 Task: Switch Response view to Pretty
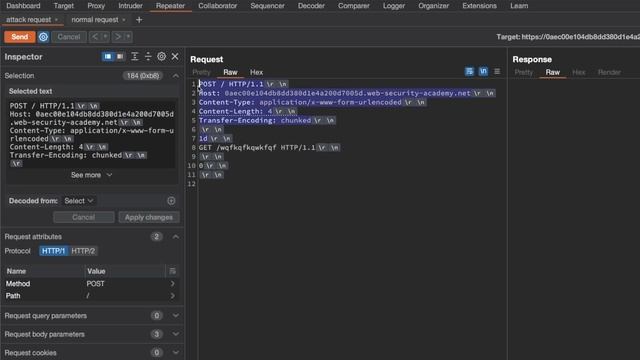point(524,72)
